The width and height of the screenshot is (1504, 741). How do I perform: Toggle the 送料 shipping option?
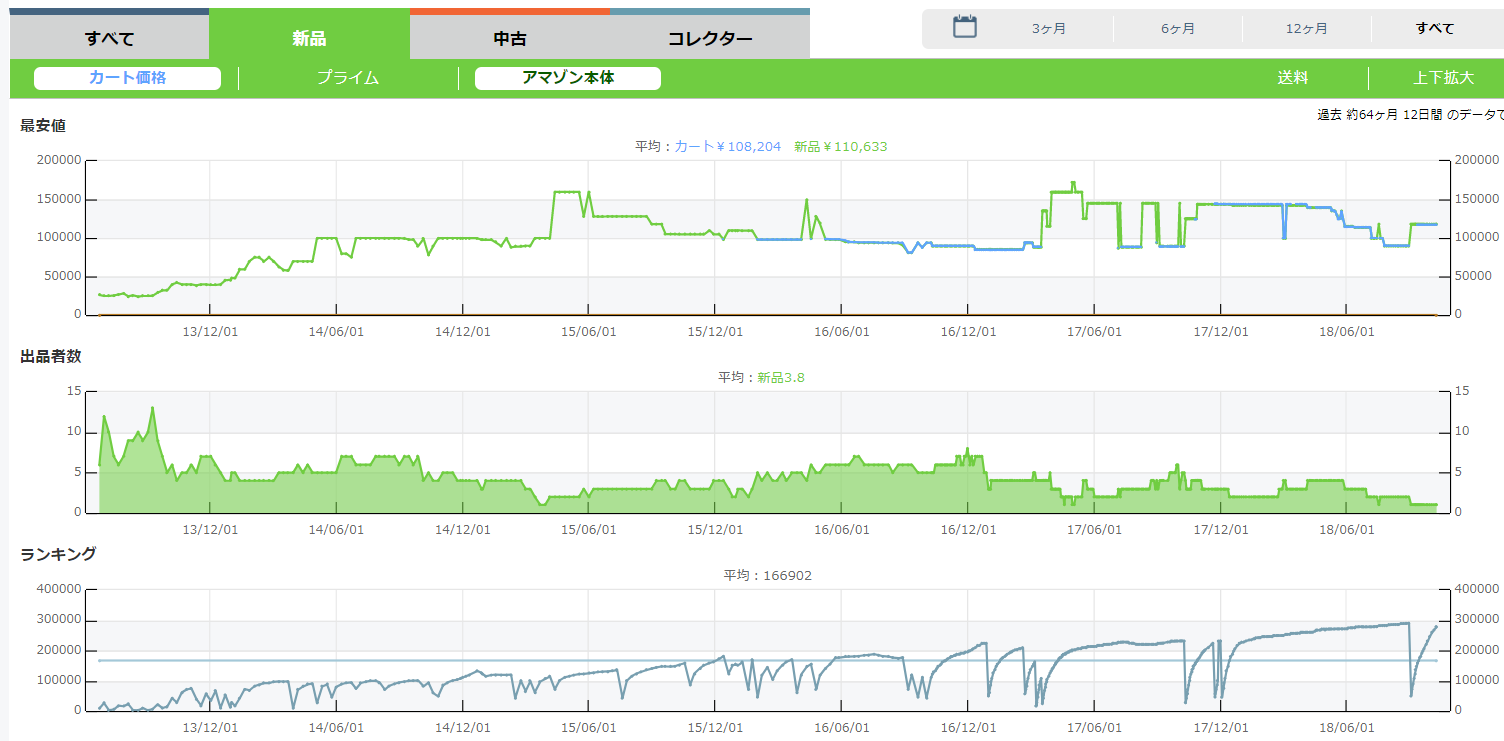1292,78
